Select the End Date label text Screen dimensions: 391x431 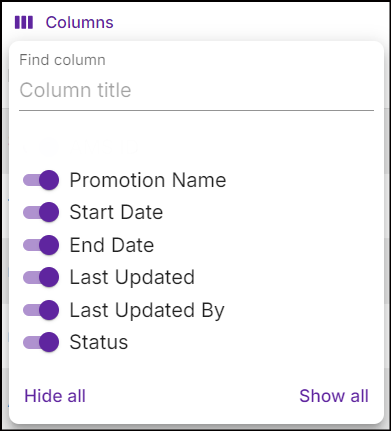click(112, 245)
